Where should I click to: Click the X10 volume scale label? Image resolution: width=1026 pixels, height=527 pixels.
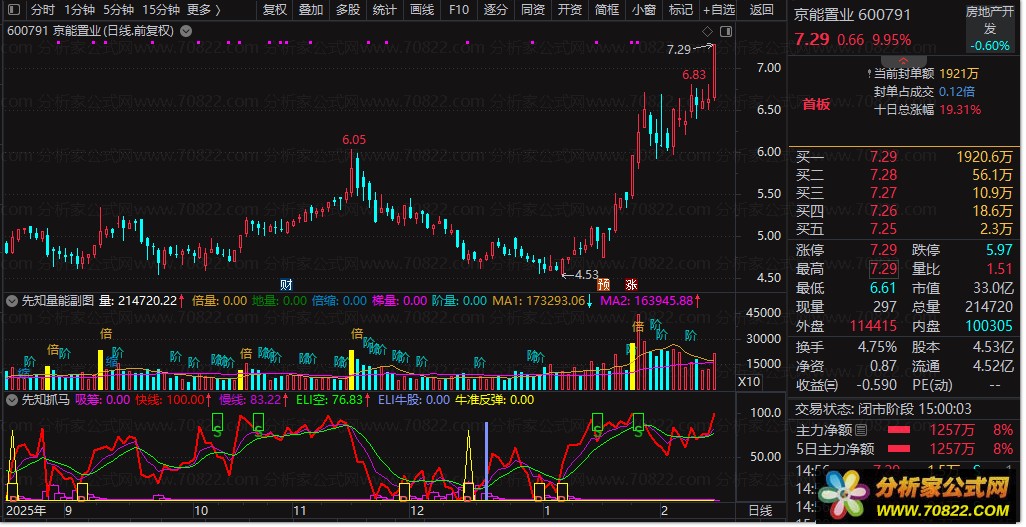[x=749, y=382]
